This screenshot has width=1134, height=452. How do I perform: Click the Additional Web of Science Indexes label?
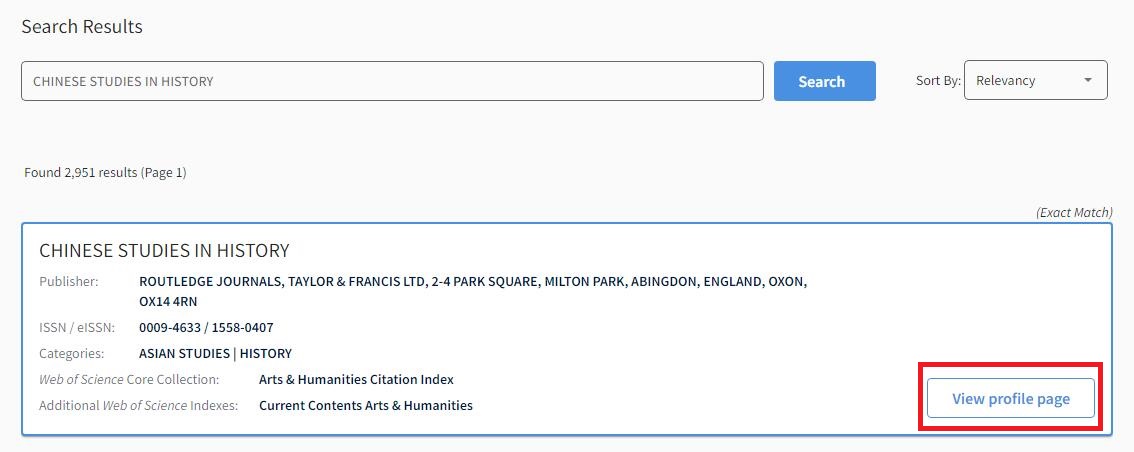point(138,405)
